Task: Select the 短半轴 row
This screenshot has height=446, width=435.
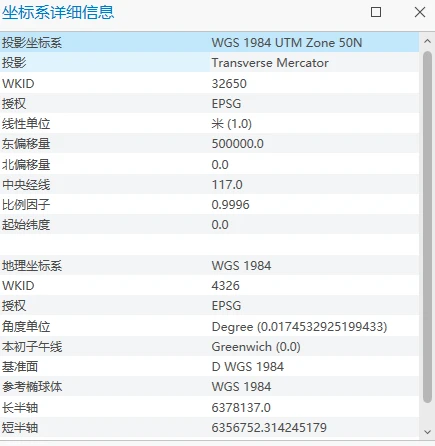Action: pos(209,427)
